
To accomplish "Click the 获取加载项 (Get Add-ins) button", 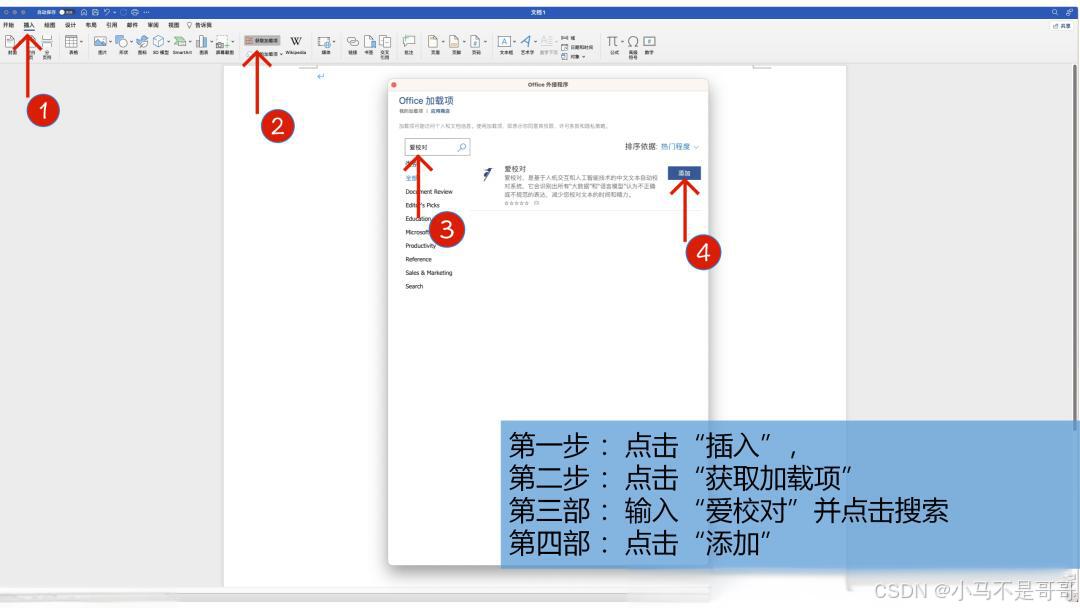I will 262,41.
